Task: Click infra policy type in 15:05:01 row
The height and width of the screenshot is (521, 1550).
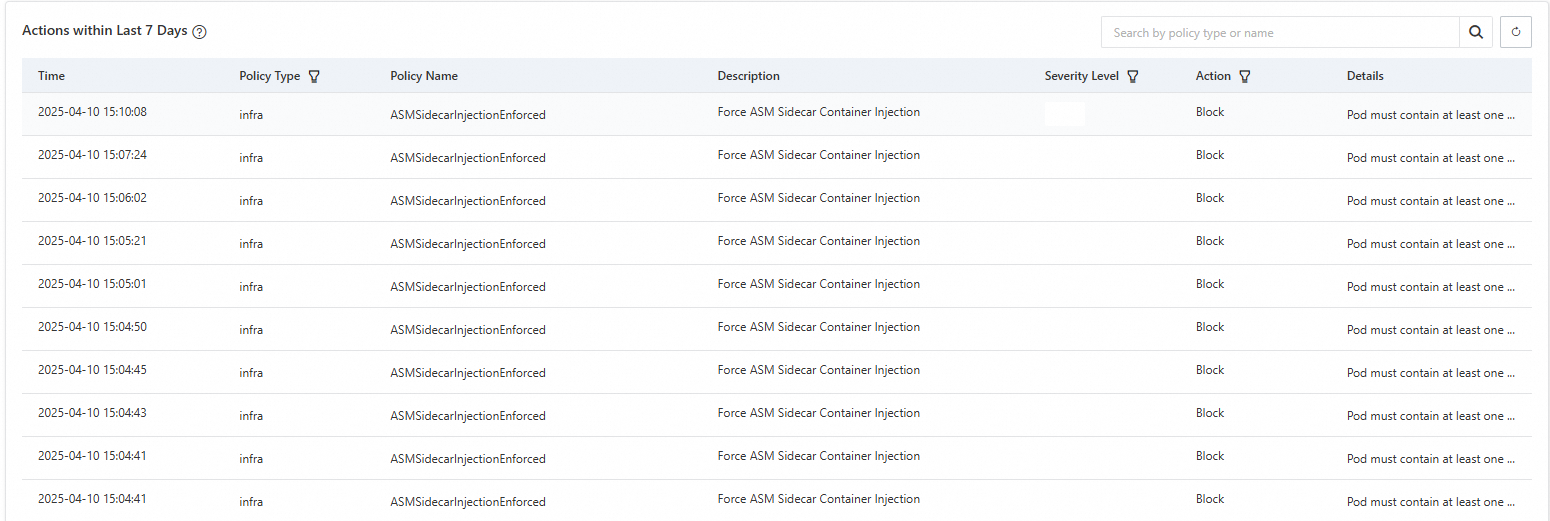Action: coord(251,287)
